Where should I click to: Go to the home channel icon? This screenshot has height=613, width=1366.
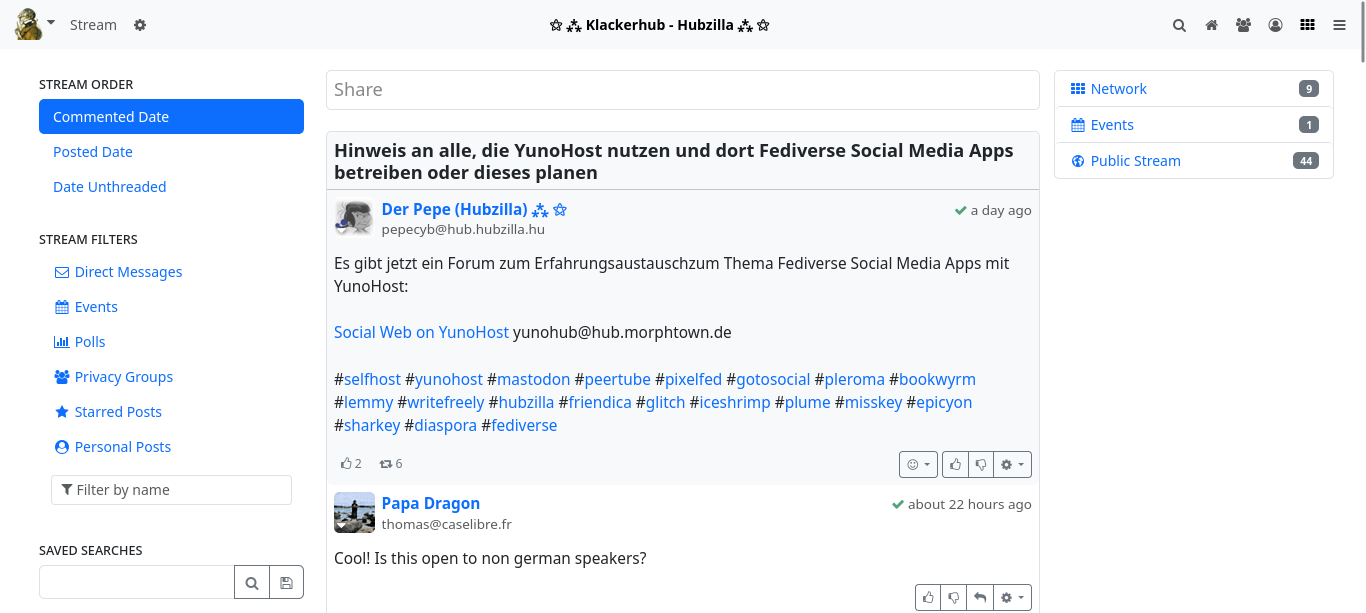[1211, 25]
